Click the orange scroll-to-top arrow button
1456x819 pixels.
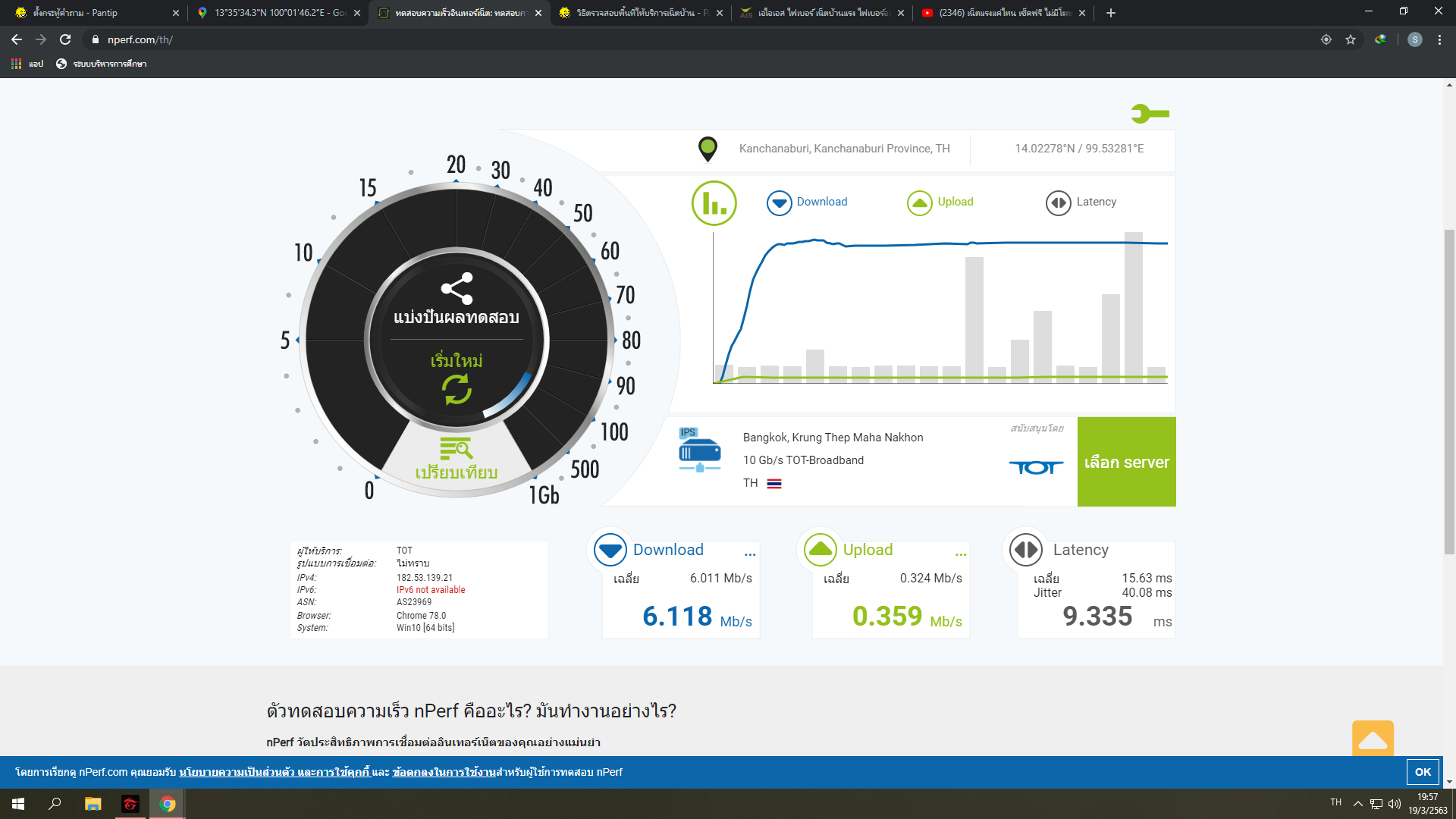pyautogui.click(x=1372, y=739)
